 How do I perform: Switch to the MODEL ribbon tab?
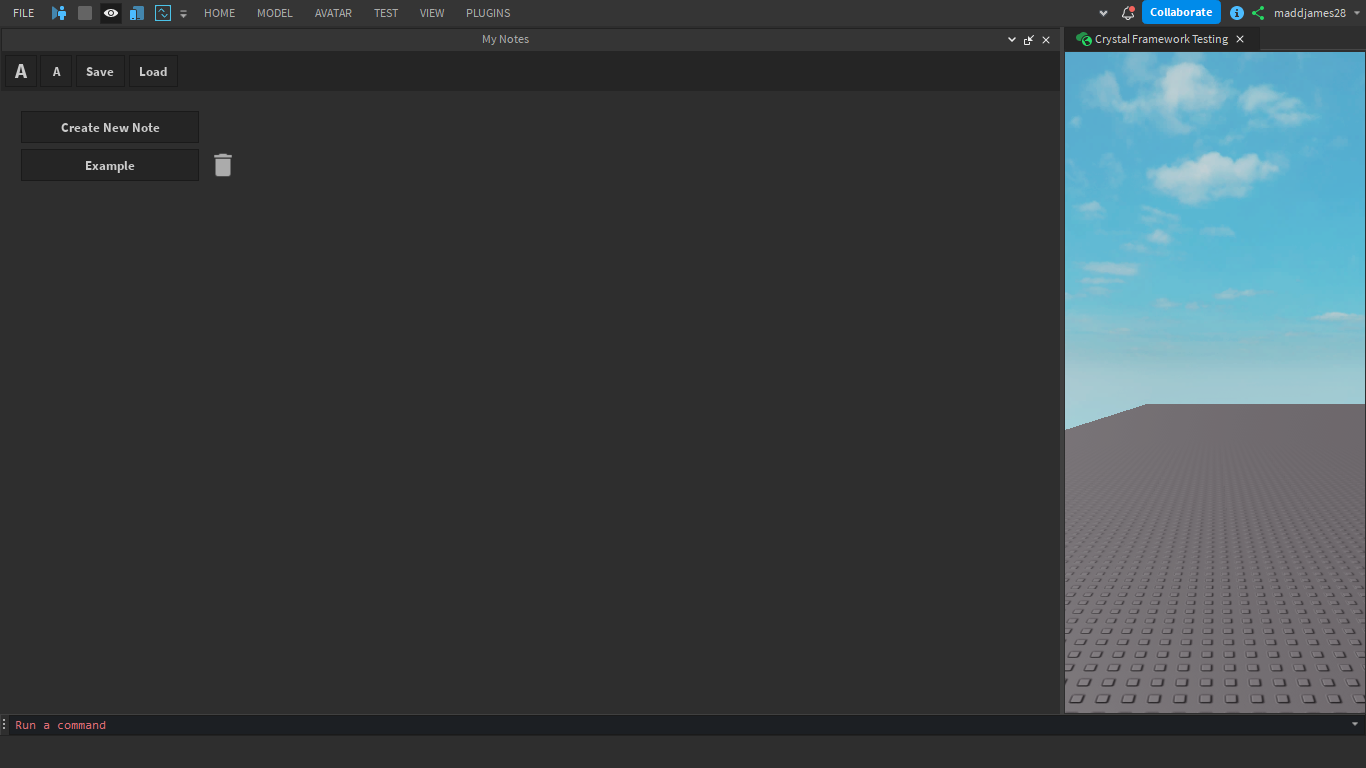pos(274,13)
